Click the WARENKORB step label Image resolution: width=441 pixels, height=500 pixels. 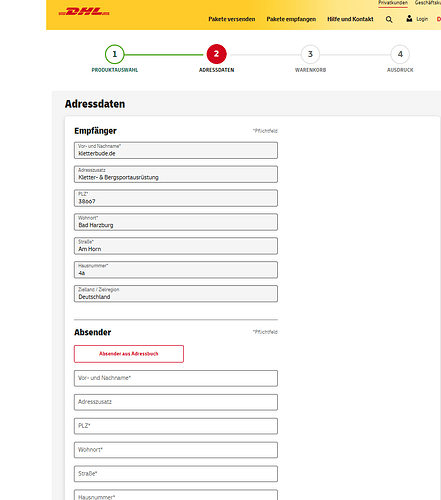(x=310, y=70)
